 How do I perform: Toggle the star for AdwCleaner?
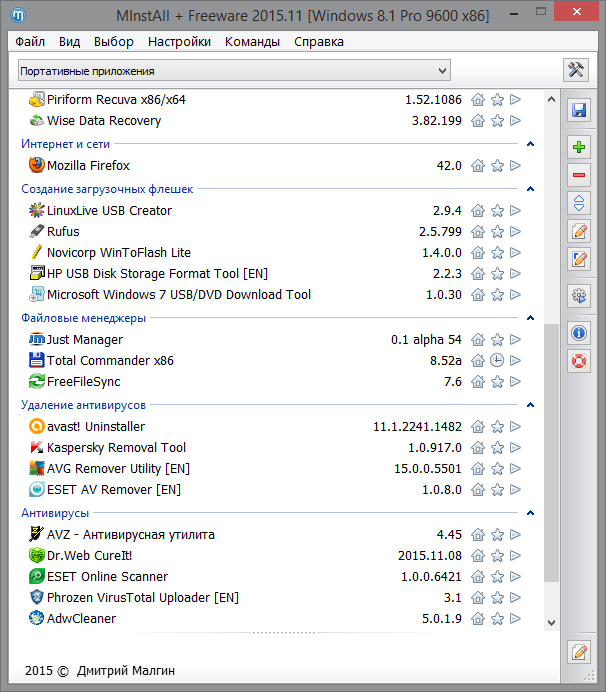(x=497, y=619)
